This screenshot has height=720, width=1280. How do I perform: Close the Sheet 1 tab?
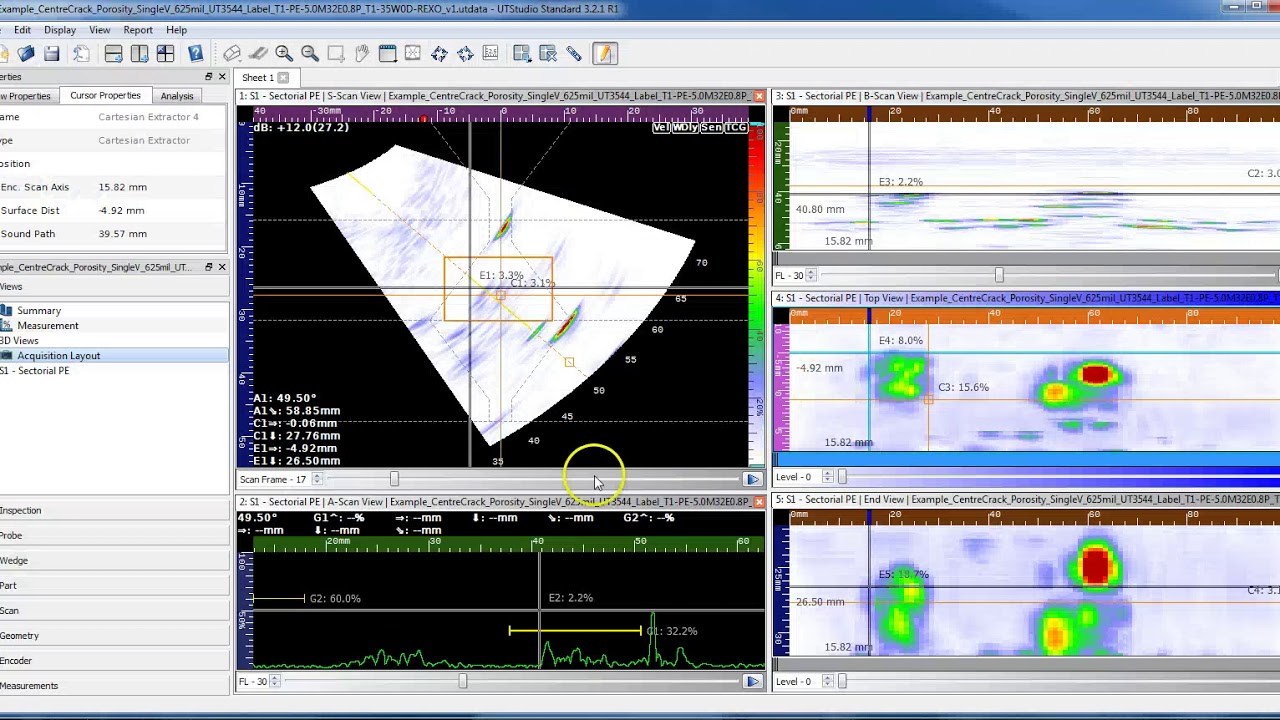283,78
